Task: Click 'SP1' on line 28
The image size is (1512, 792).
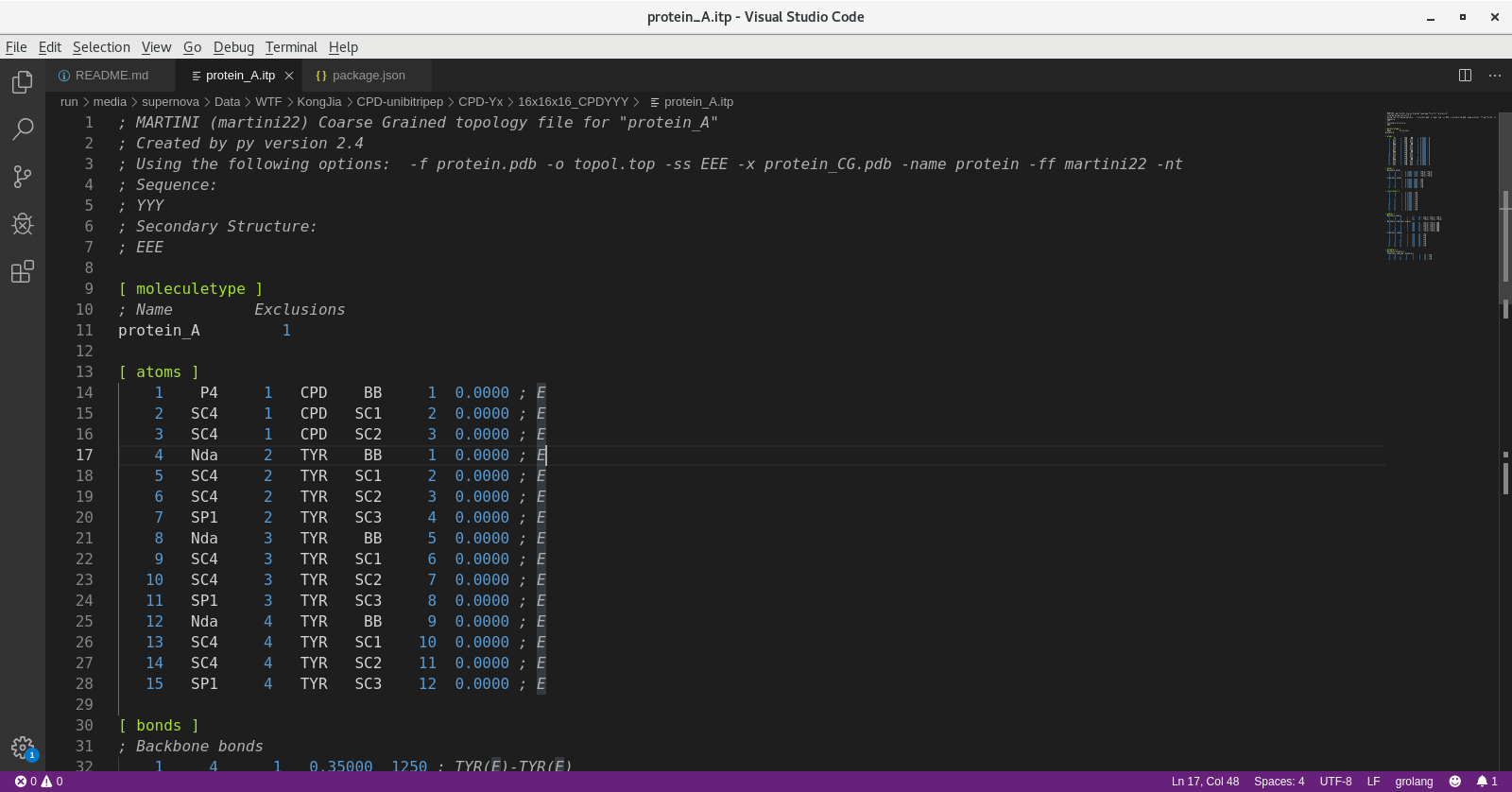Action: [x=204, y=684]
